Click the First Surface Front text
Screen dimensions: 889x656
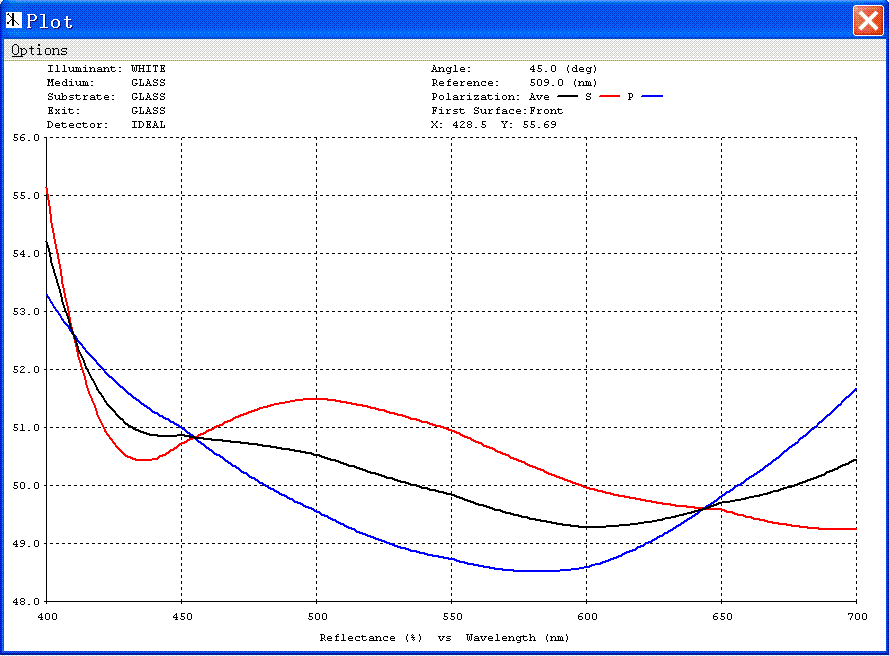(x=497, y=111)
